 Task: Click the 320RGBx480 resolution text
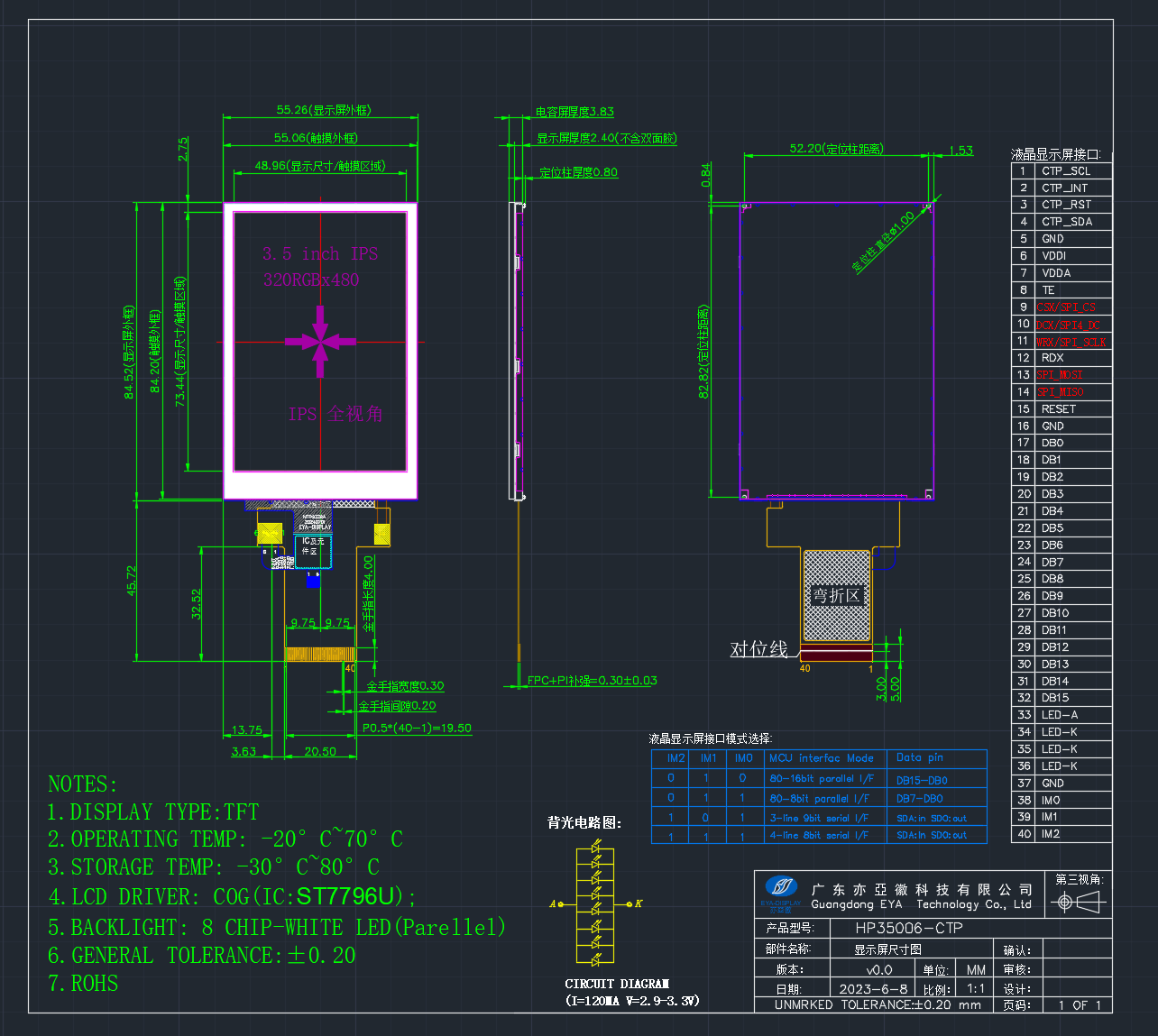pos(311,280)
